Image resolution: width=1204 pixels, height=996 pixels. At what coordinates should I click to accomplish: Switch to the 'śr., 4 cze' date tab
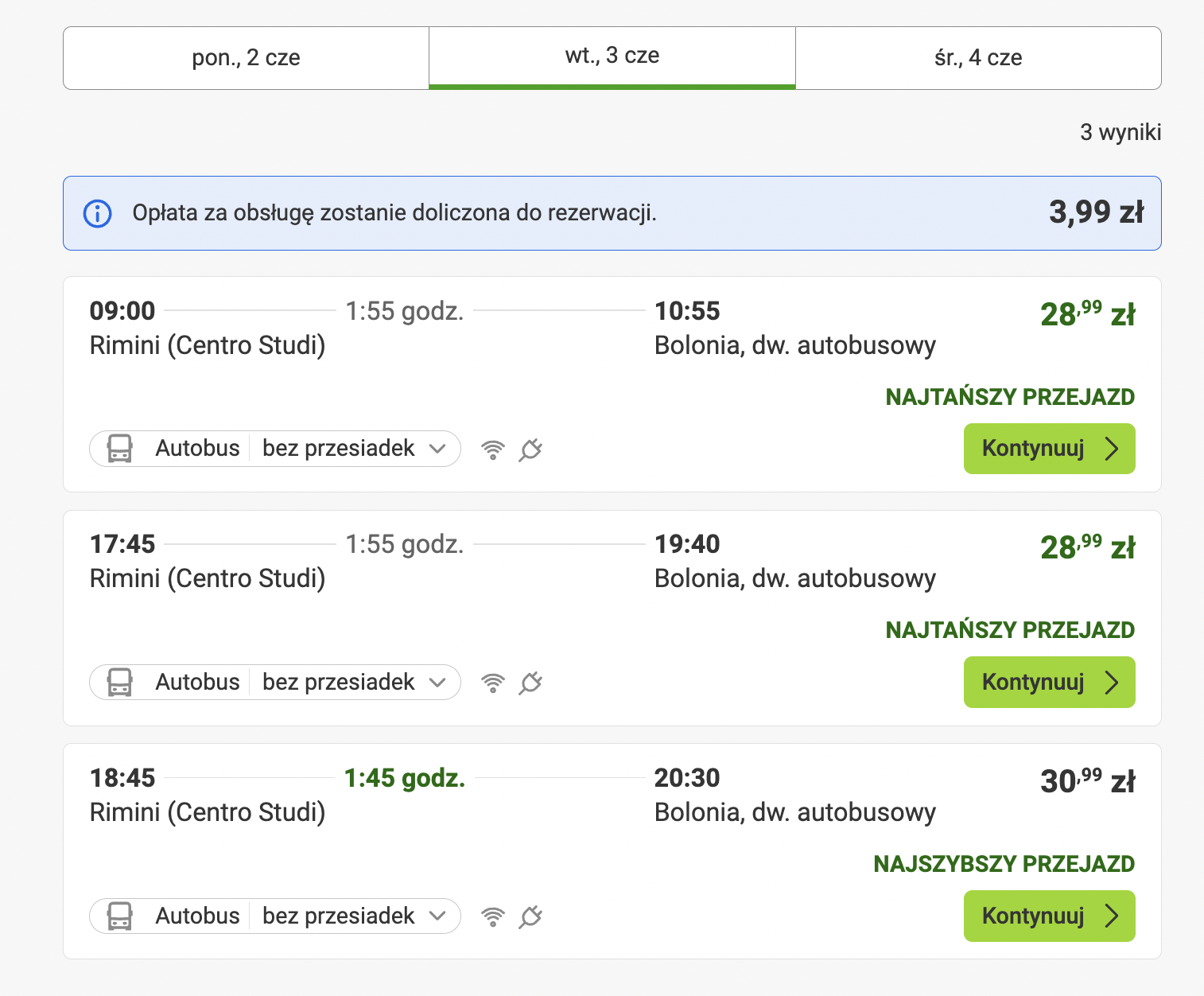point(978,58)
